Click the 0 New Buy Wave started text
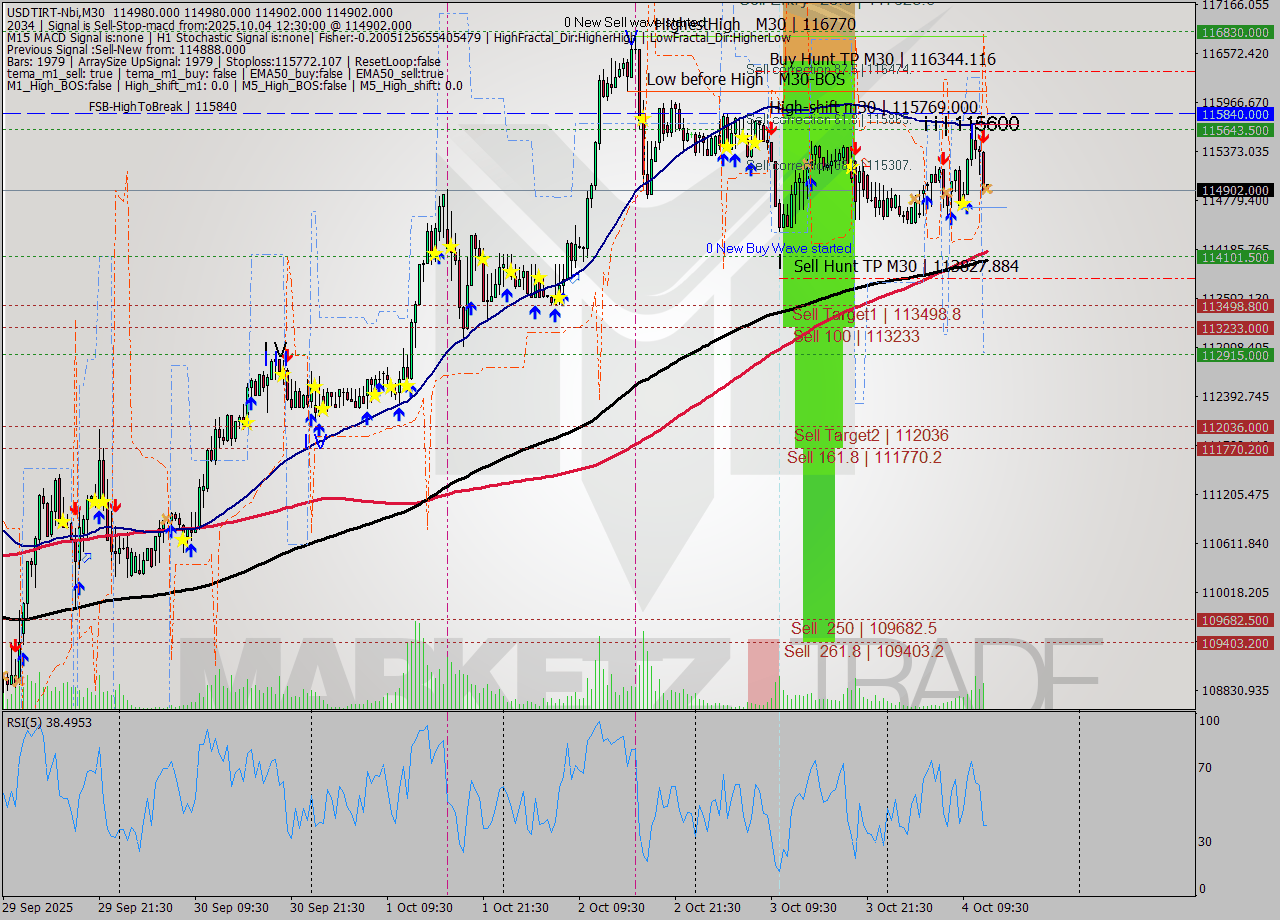The width and height of the screenshot is (1280, 920). pos(780,248)
